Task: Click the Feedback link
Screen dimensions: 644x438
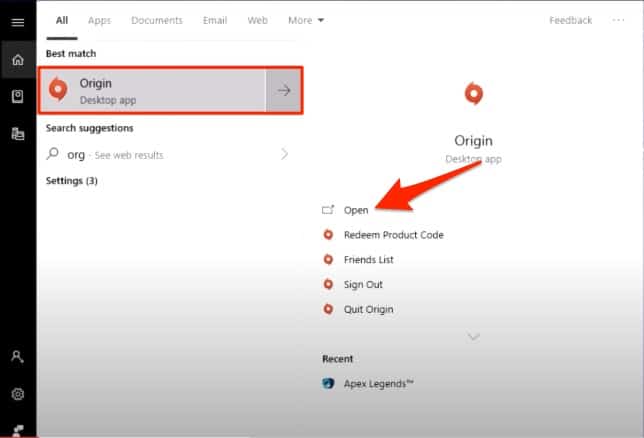Action: [x=570, y=20]
